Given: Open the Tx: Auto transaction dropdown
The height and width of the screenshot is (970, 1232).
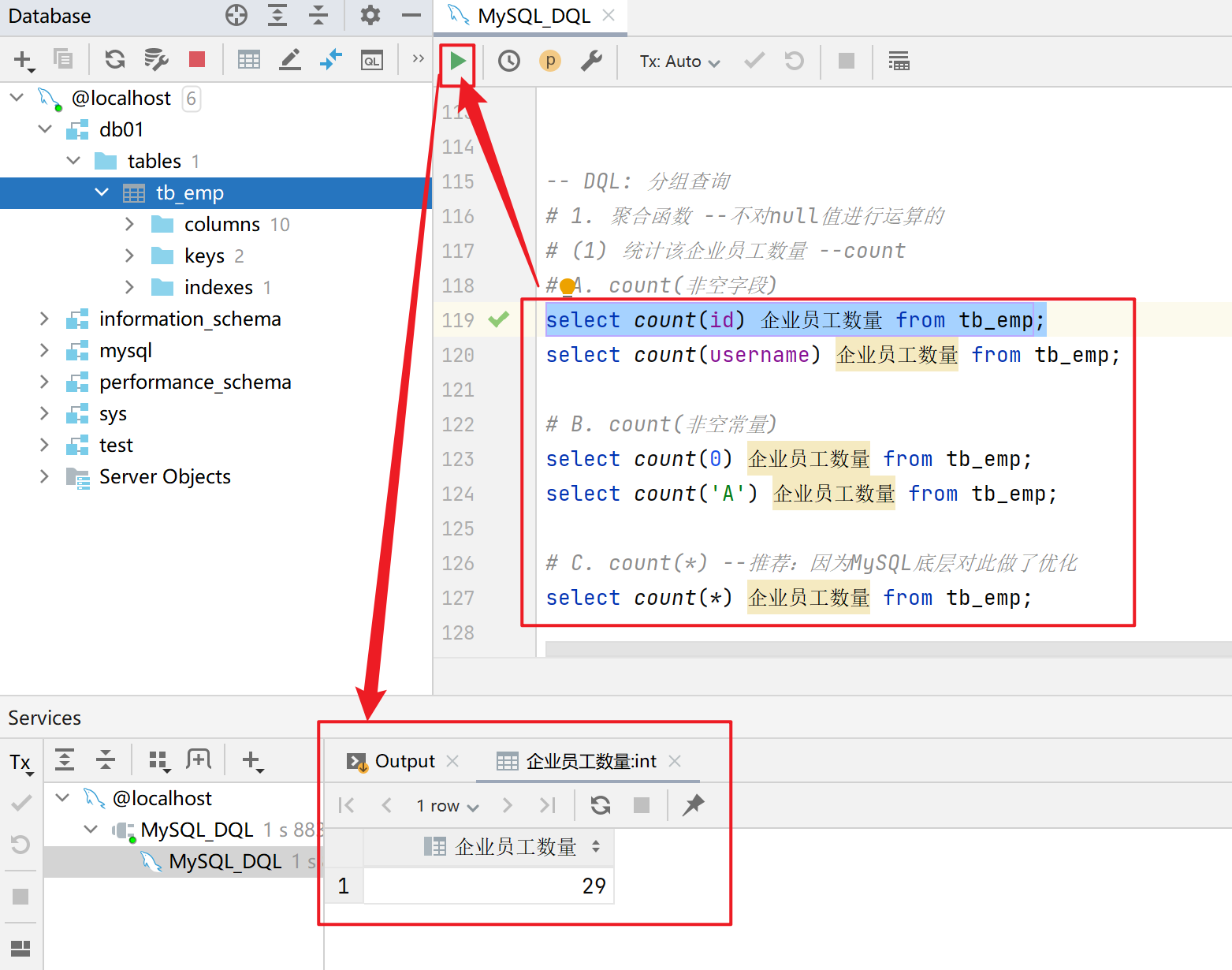Looking at the screenshot, I should point(680,62).
